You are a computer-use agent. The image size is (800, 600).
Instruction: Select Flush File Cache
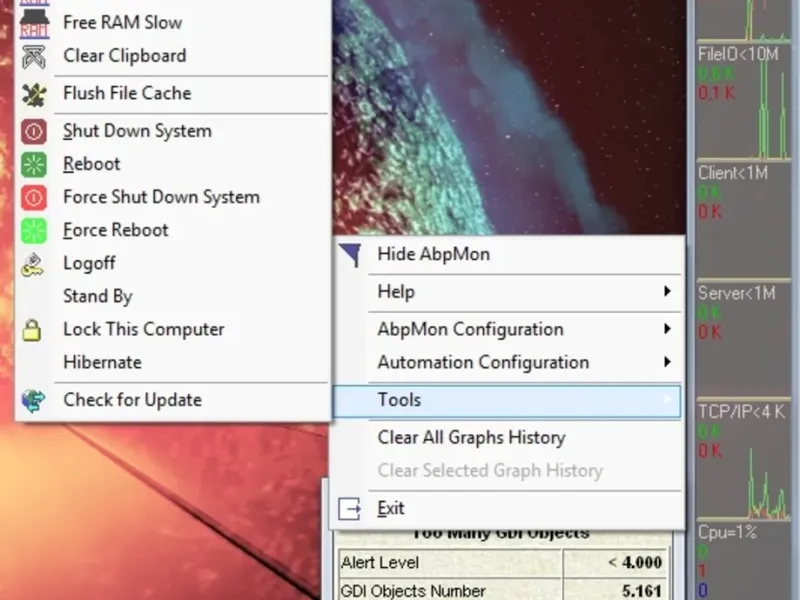click(173, 93)
